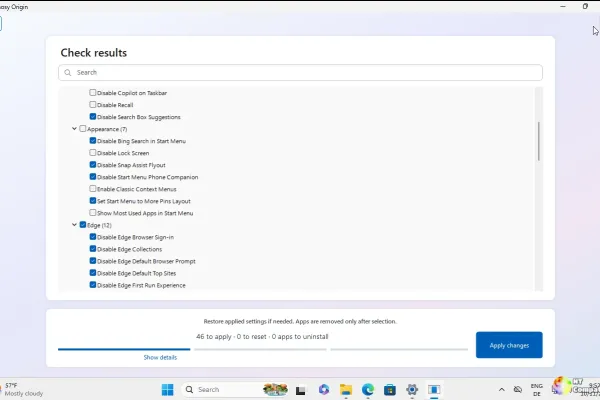Uncheck Disable Search Box Suggestions
Viewport: 600px width, 400px height.
93,116
